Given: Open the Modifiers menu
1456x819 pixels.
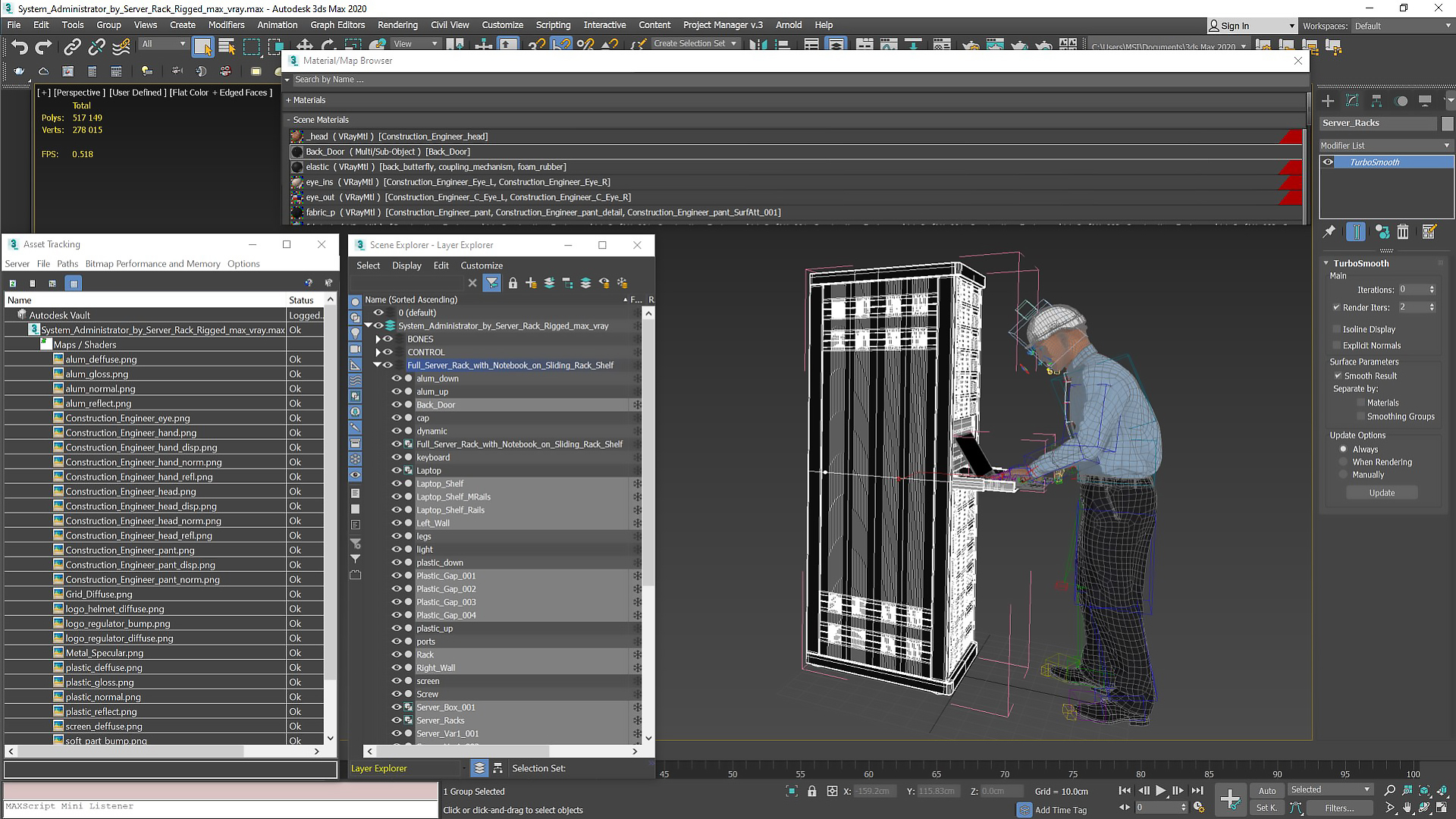Looking at the screenshot, I should pyautogui.click(x=226, y=25).
